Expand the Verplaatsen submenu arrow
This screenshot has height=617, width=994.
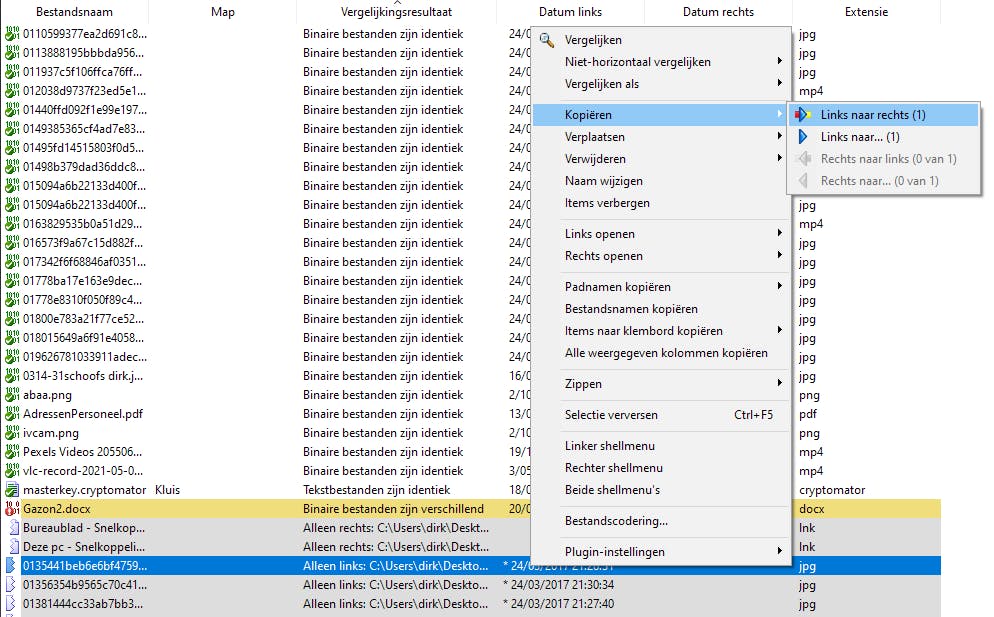pos(779,136)
